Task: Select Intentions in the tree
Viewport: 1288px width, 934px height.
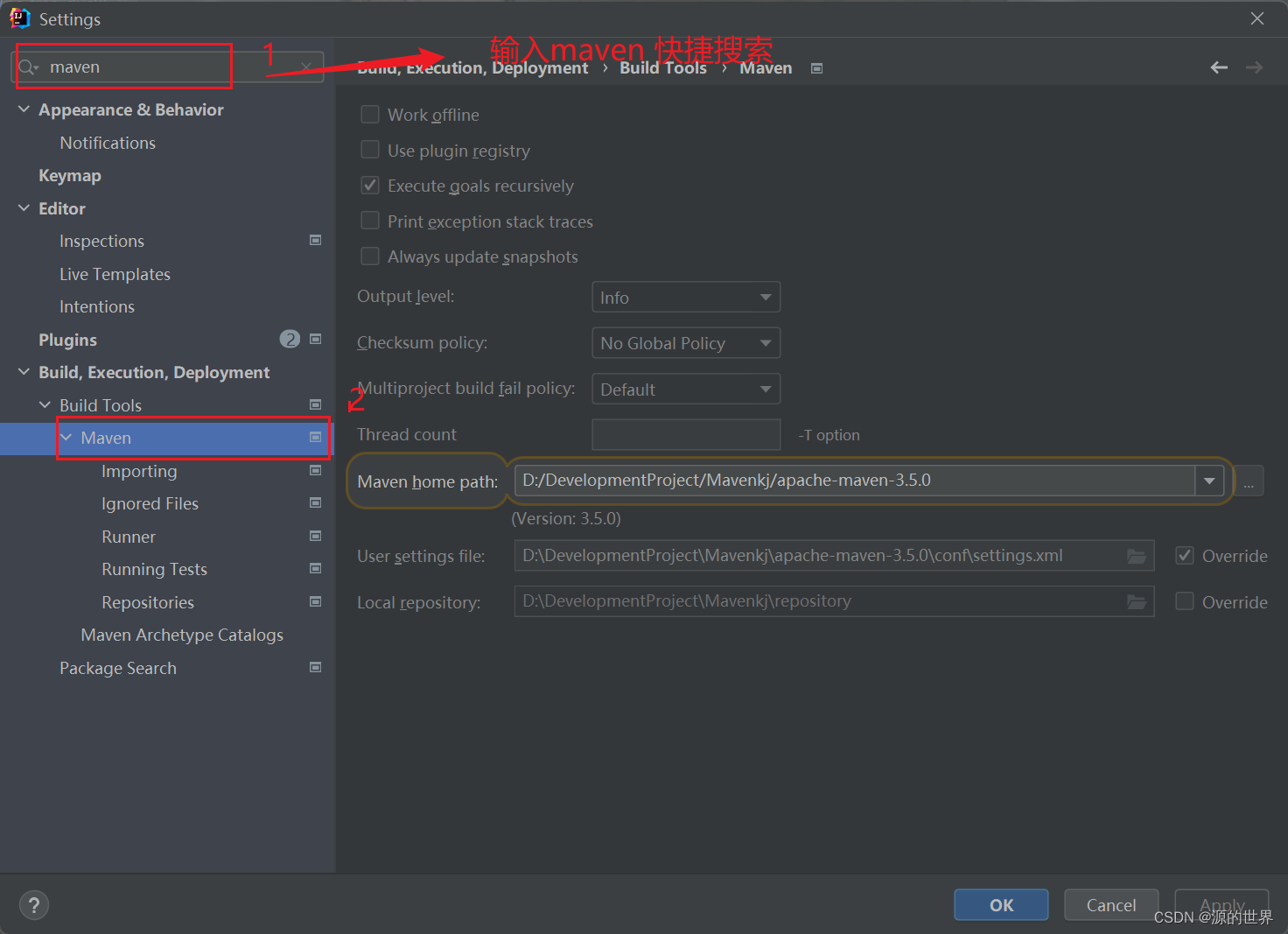Action: coord(97,306)
